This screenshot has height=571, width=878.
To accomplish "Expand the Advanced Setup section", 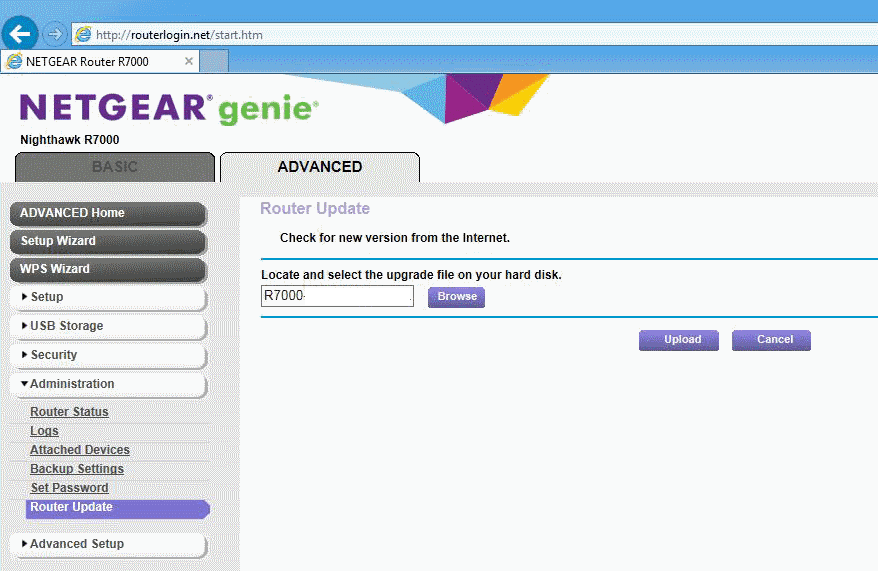I will point(108,544).
